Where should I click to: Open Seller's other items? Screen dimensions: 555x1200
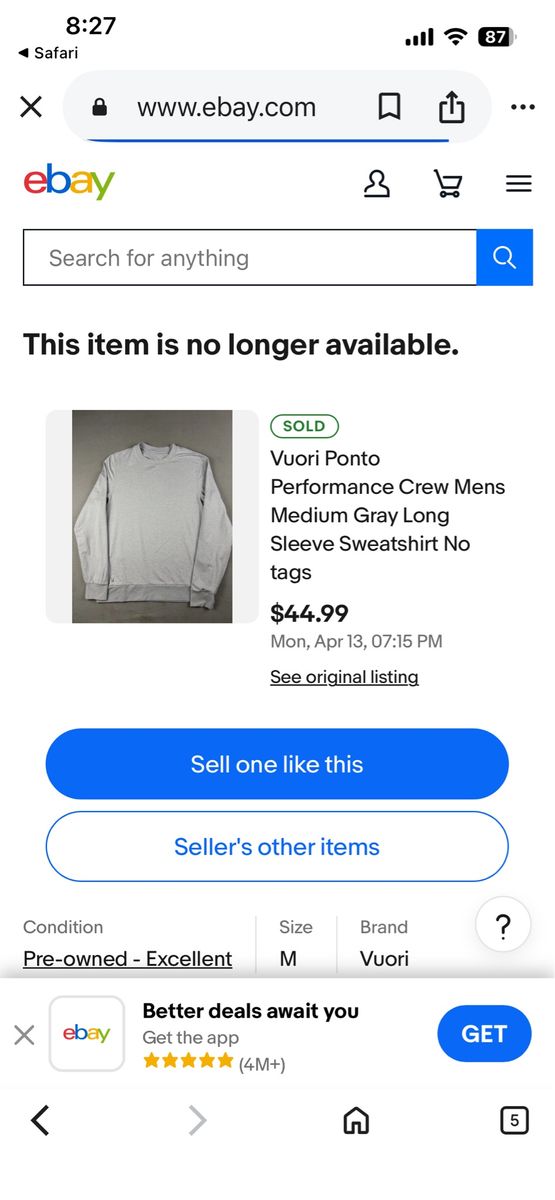click(x=277, y=847)
